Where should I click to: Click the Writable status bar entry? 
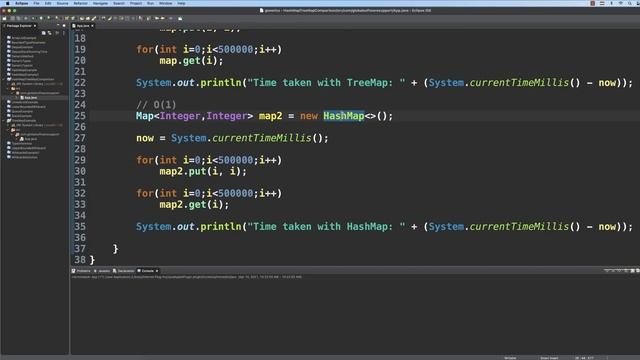click(510, 358)
